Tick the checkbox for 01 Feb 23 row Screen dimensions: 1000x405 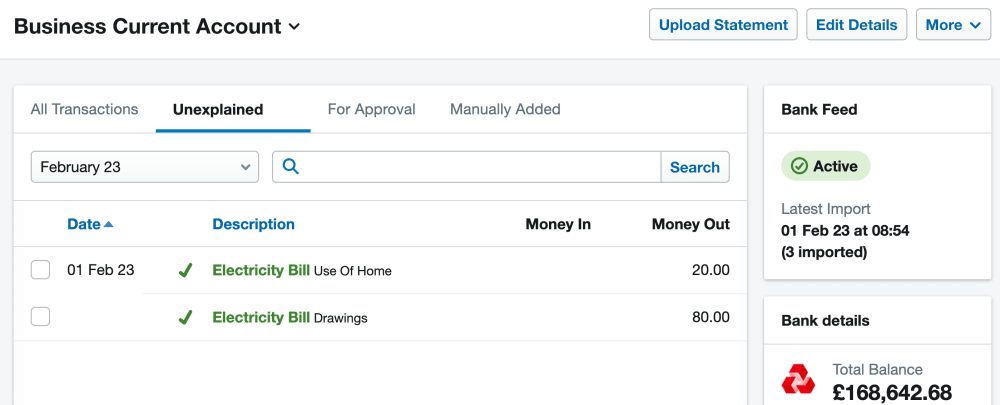click(41, 270)
